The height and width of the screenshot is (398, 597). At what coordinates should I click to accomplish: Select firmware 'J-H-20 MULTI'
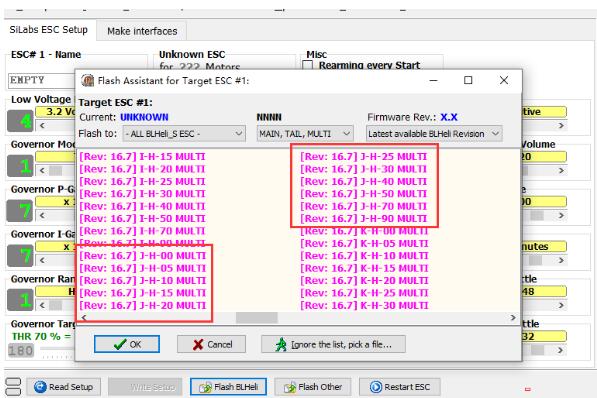point(142,305)
